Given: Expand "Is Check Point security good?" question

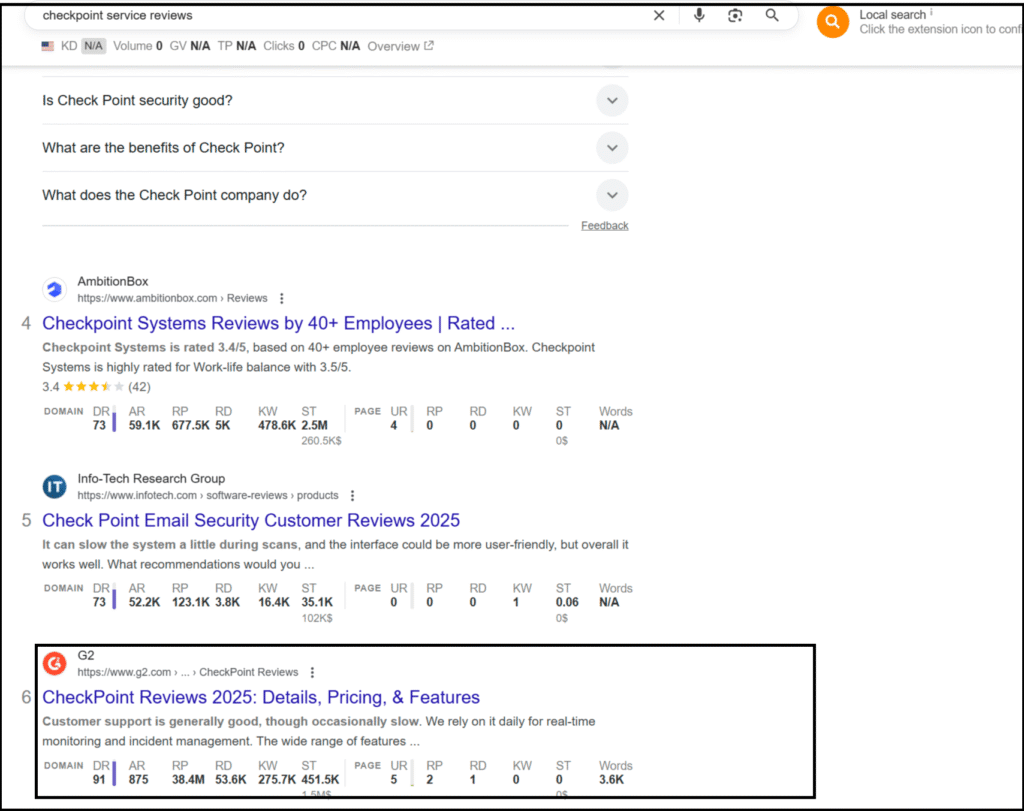Looking at the screenshot, I should point(612,100).
